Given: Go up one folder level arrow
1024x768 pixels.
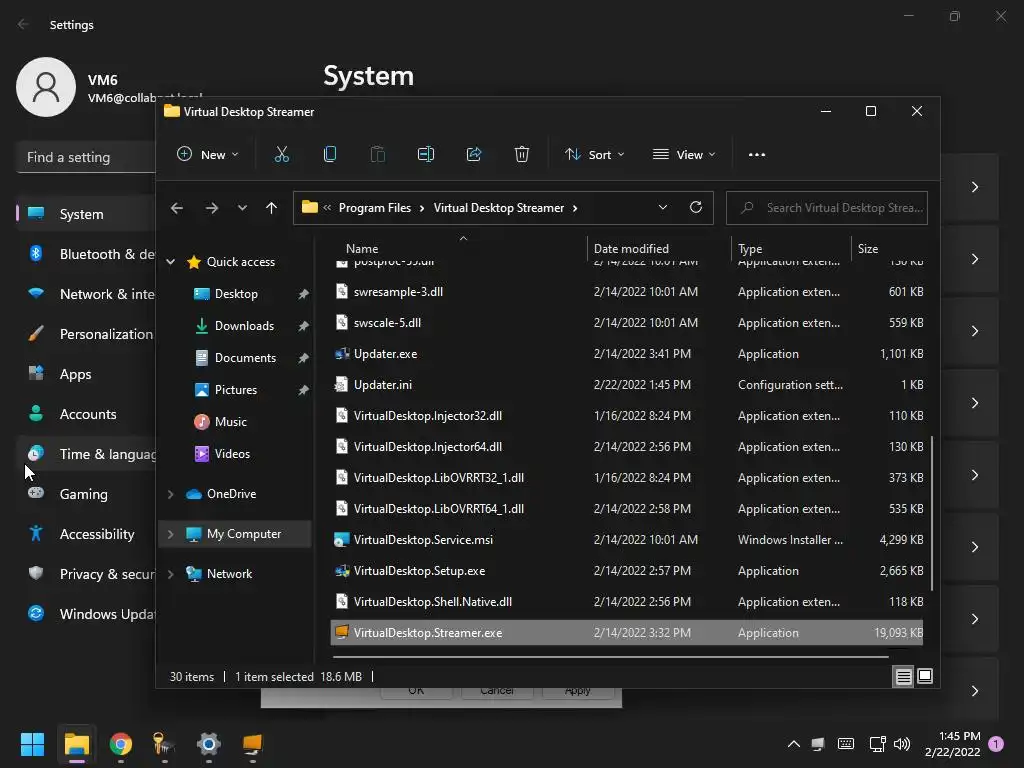Looking at the screenshot, I should click(x=271, y=208).
